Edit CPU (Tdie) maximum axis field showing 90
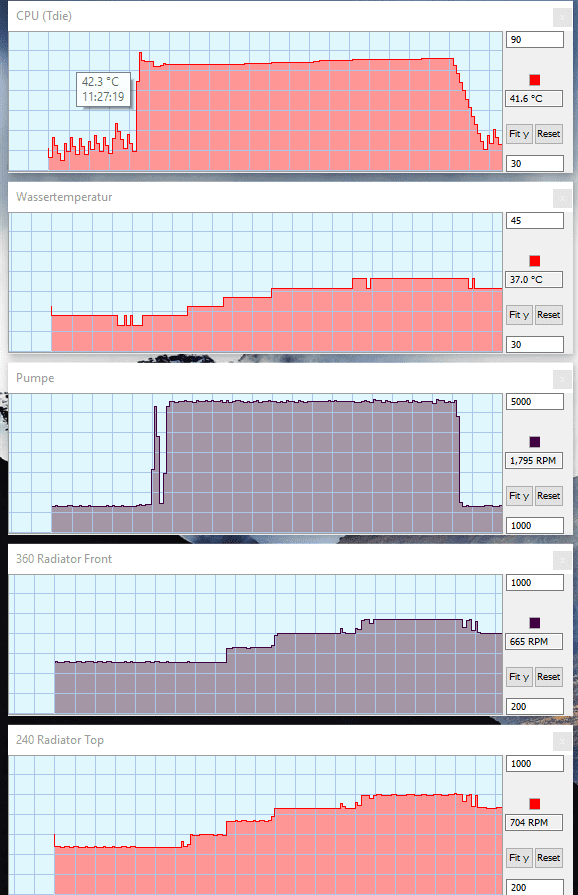Screen dimensions: 578x895 click(535, 40)
